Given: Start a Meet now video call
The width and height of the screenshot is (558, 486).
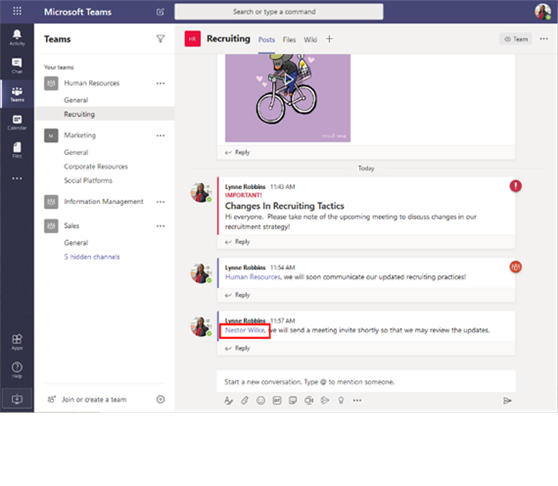Looking at the screenshot, I should tap(309, 401).
